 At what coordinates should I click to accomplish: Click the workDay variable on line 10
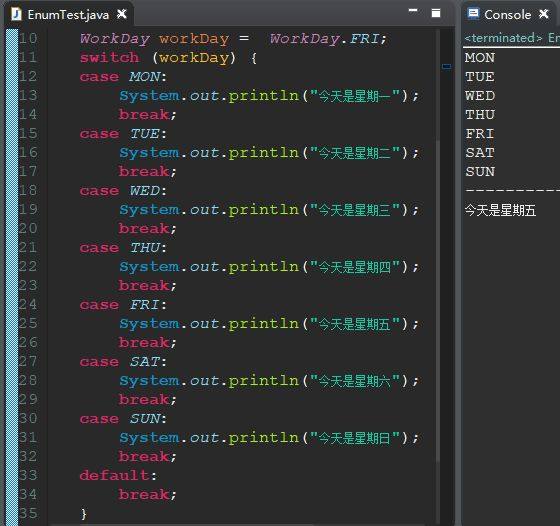194,39
